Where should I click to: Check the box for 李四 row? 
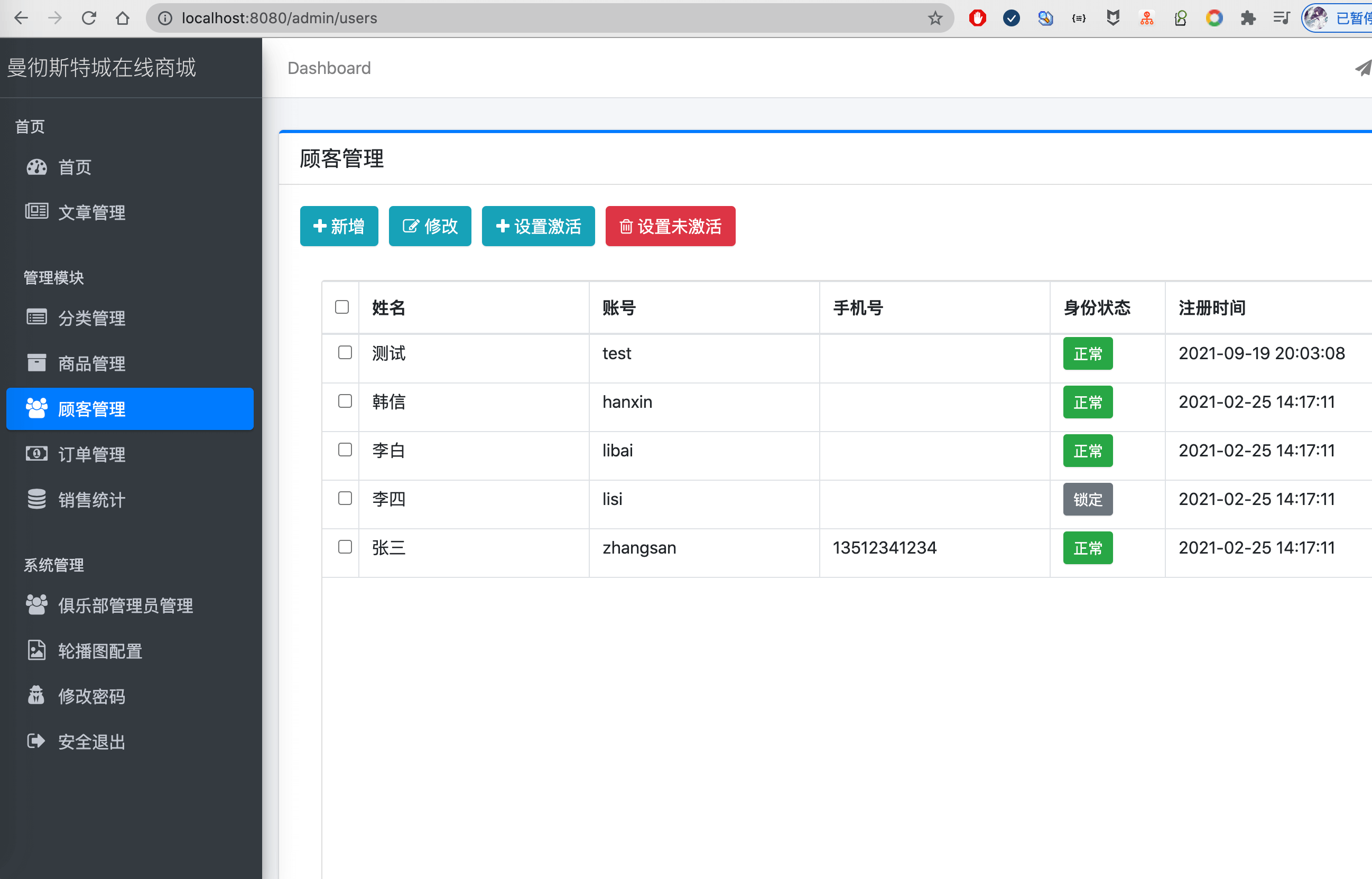345,498
